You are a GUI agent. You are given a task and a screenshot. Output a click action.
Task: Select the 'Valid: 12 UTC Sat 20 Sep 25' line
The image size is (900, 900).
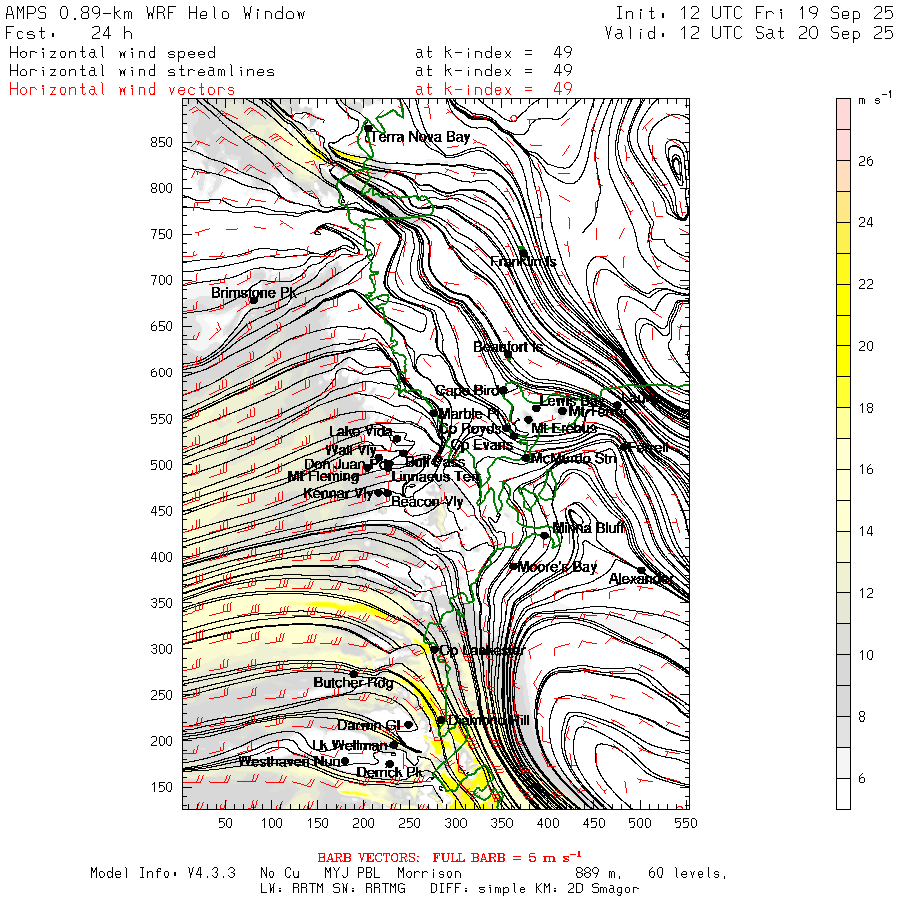(748, 33)
